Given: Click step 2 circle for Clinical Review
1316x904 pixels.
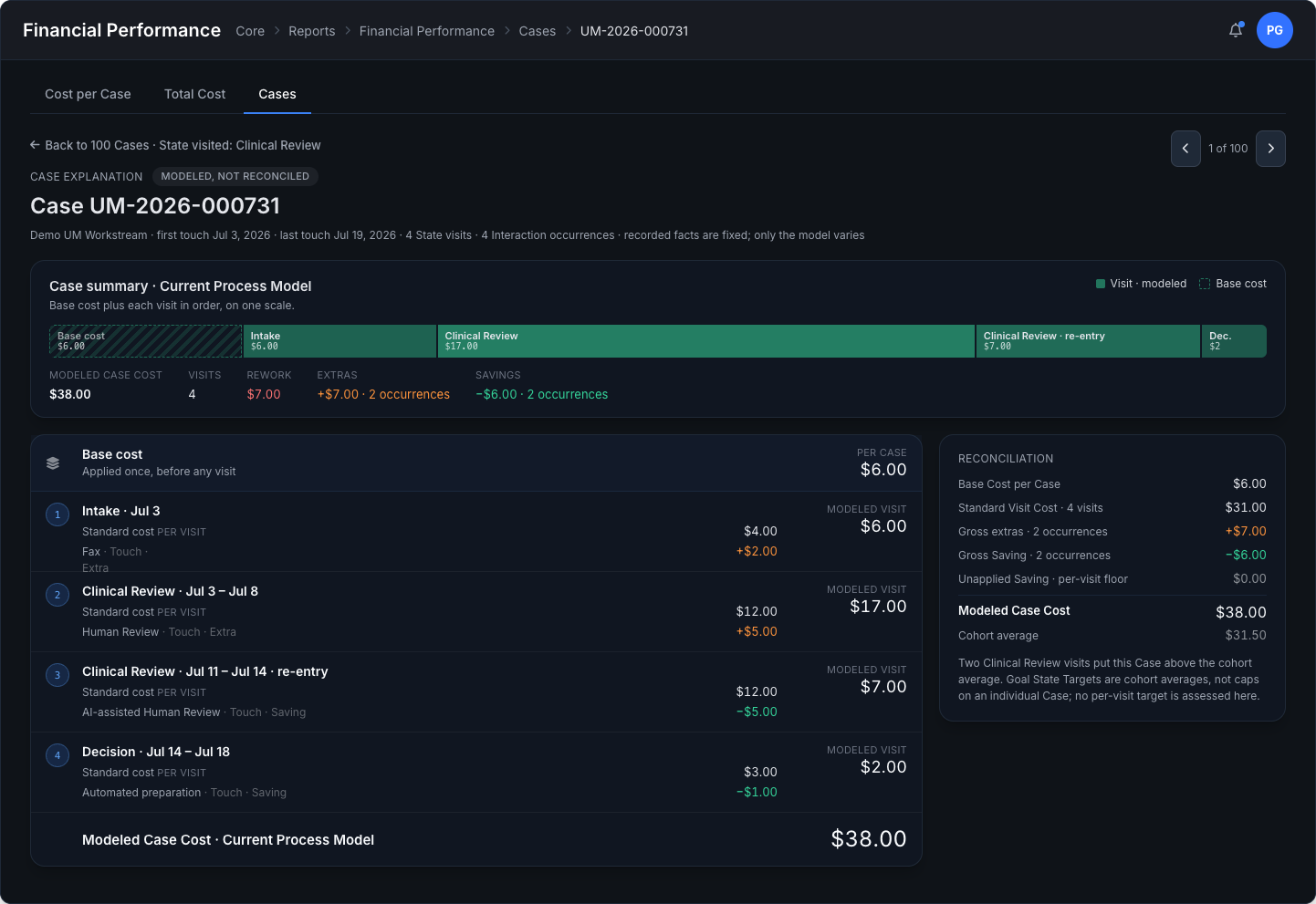Looking at the screenshot, I should pyautogui.click(x=57, y=595).
